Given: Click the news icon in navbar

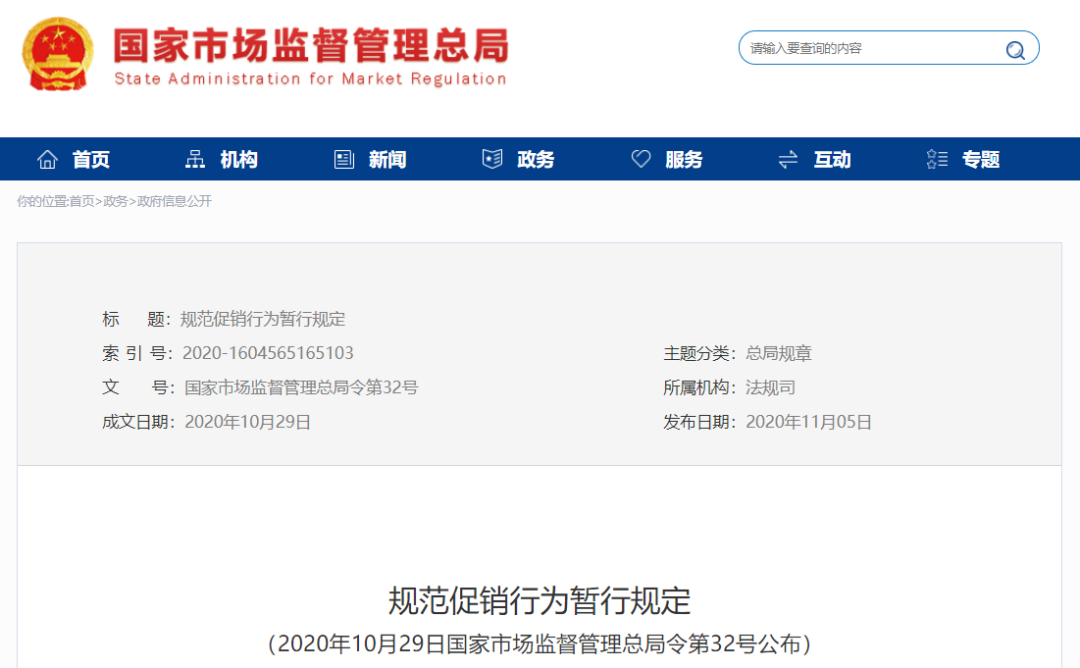Looking at the screenshot, I should click(x=344, y=159).
